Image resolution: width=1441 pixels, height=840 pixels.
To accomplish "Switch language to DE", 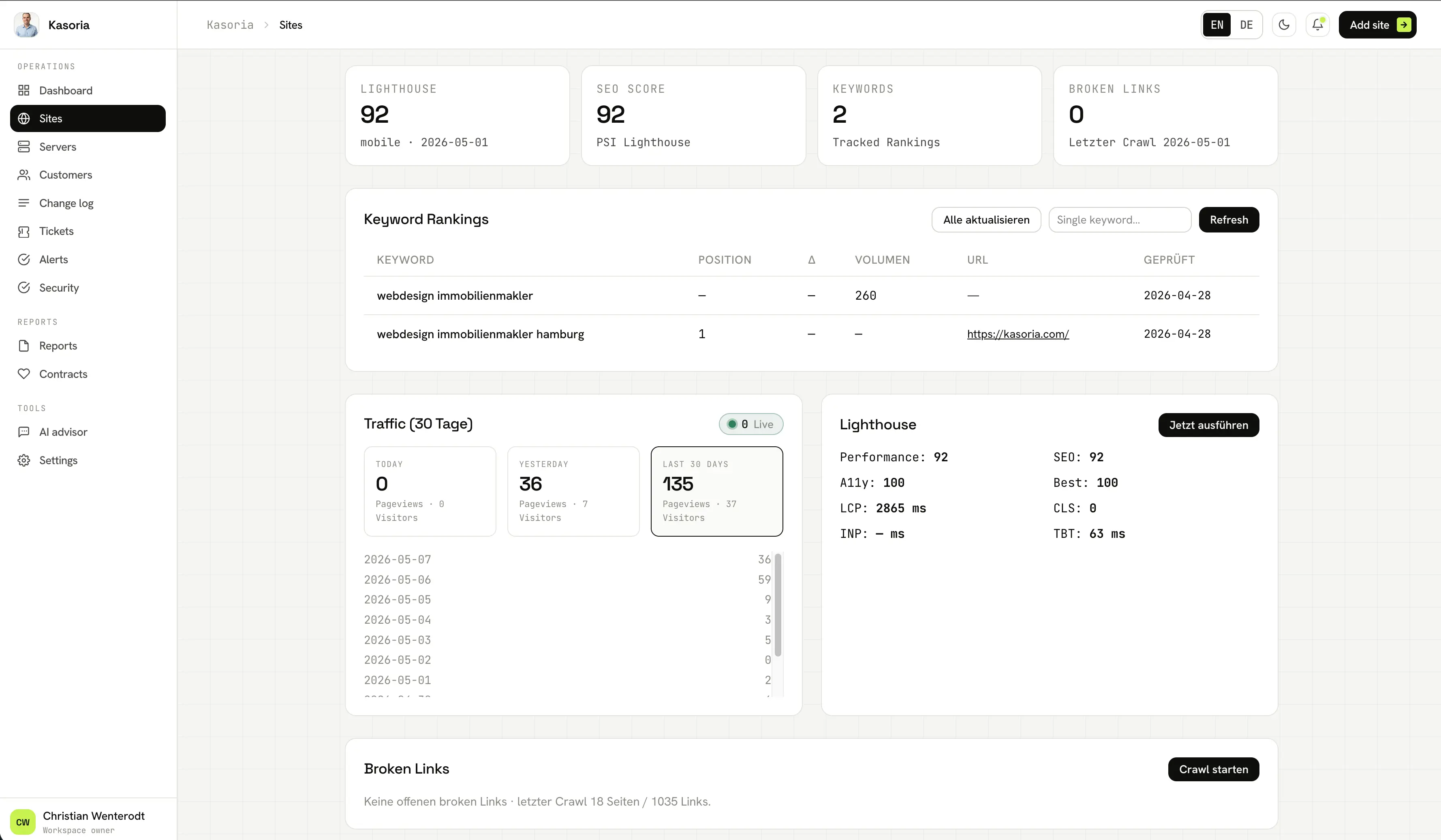I will coord(1246,25).
